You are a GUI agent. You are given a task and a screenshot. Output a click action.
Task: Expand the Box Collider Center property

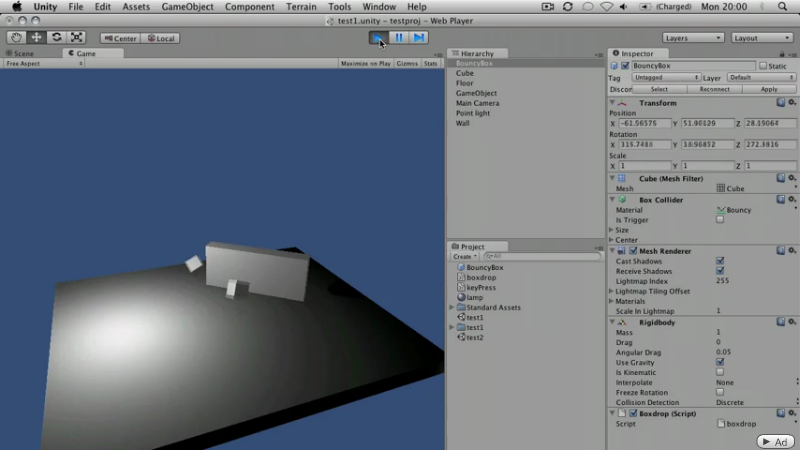[x=611, y=240]
